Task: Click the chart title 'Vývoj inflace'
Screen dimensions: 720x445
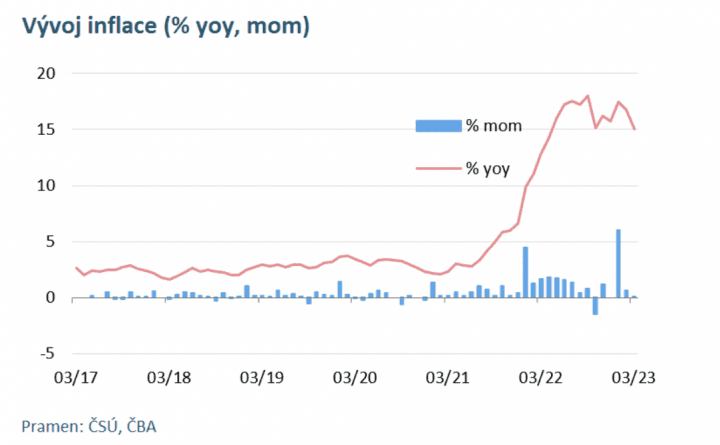Action: [90, 25]
